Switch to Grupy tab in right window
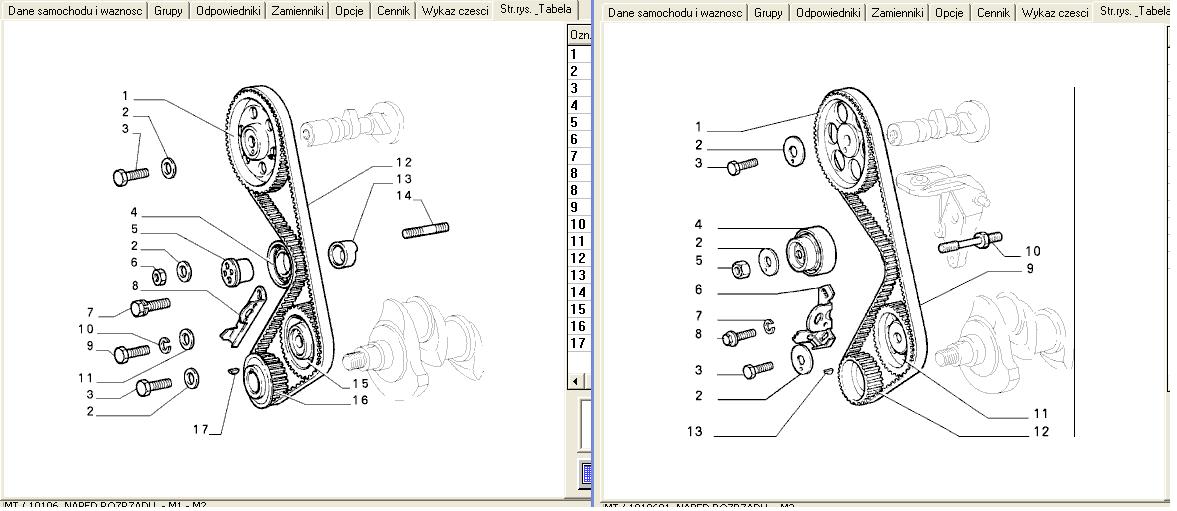The image size is (1177, 511). point(768,13)
